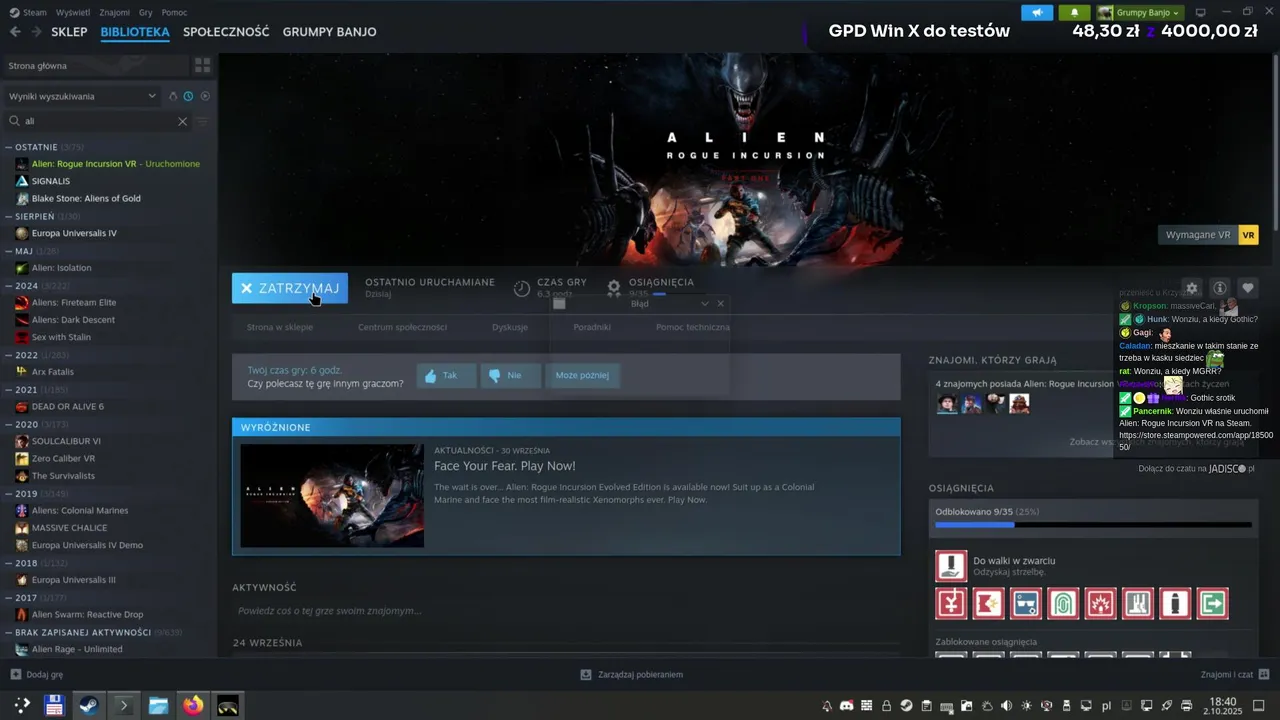The height and width of the screenshot is (720, 1280).
Task: Open Poradniki link
Action: (592, 327)
